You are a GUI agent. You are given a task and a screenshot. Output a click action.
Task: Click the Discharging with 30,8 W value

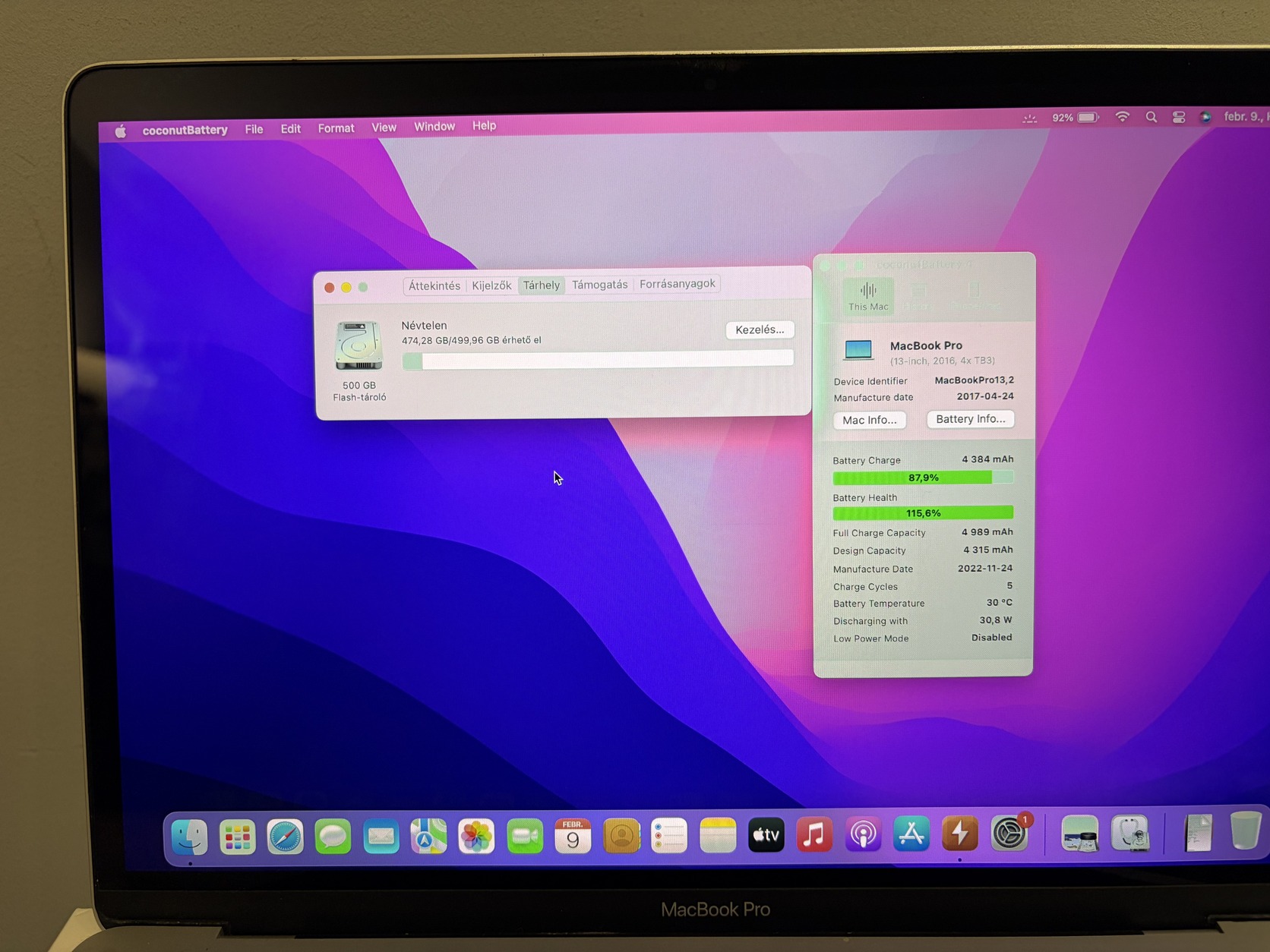(996, 620)
